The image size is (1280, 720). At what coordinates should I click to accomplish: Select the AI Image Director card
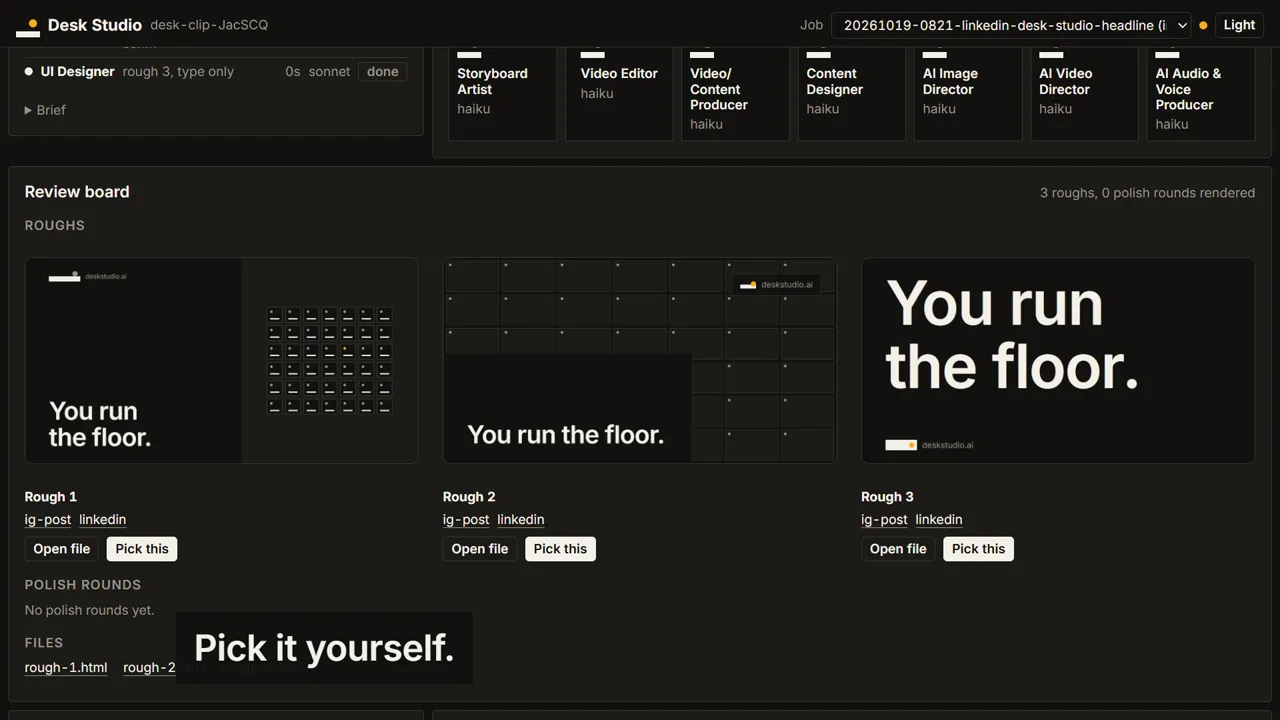[968, 93]
